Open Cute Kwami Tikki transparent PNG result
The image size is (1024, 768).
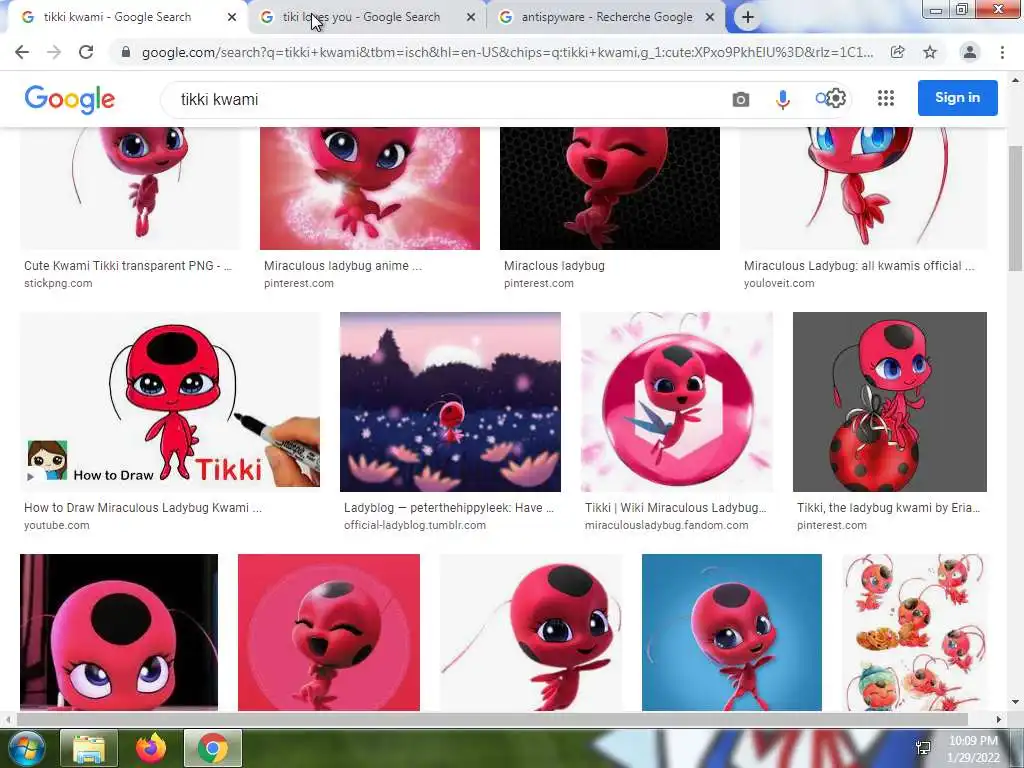click(x=127, y=266)
